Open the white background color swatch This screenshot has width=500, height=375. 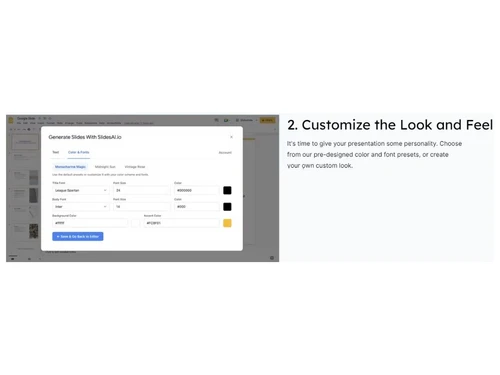coord(135,223)
